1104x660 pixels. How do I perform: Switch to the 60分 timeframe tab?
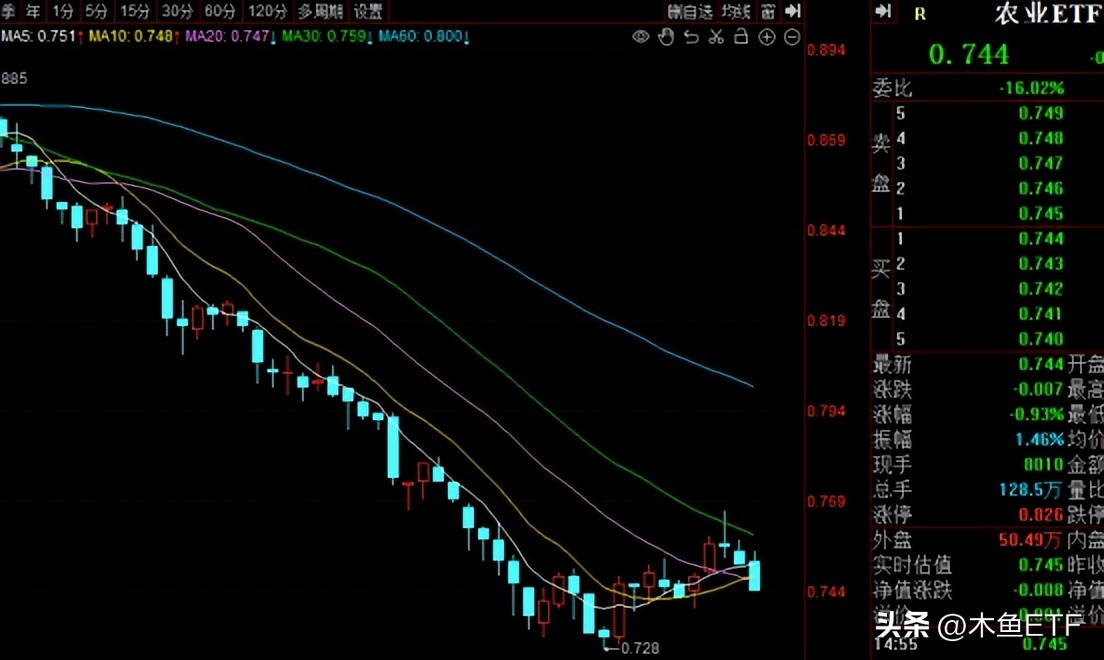(214, 12)
